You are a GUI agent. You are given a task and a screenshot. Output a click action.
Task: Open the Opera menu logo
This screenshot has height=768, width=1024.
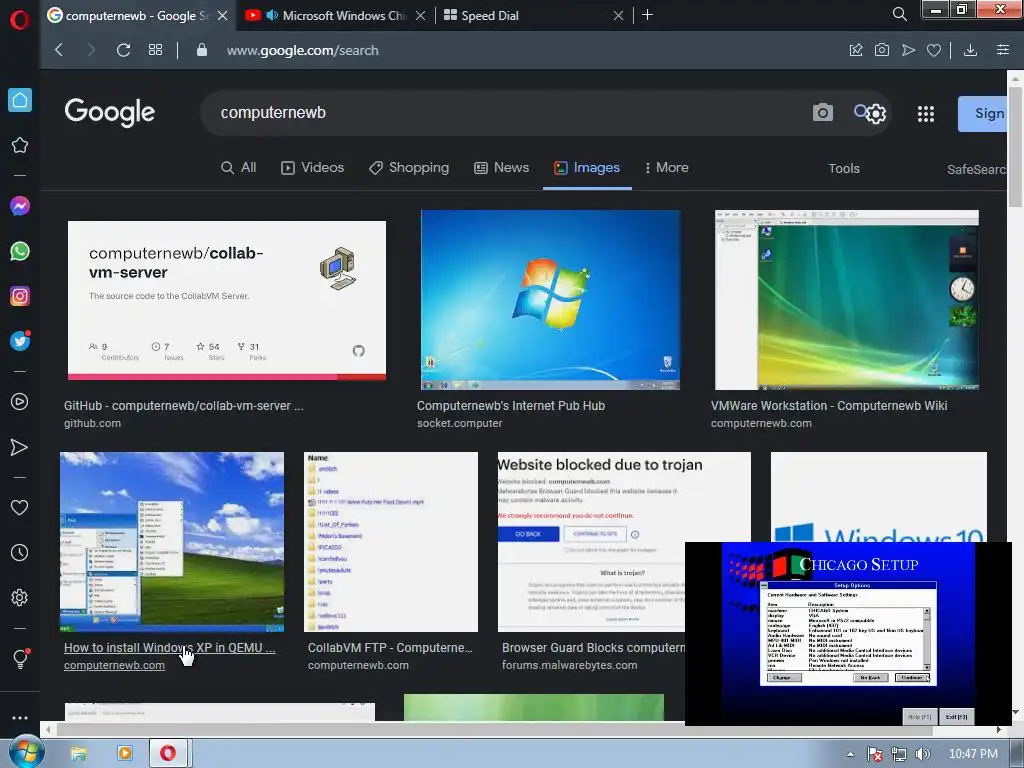[20, 19]
